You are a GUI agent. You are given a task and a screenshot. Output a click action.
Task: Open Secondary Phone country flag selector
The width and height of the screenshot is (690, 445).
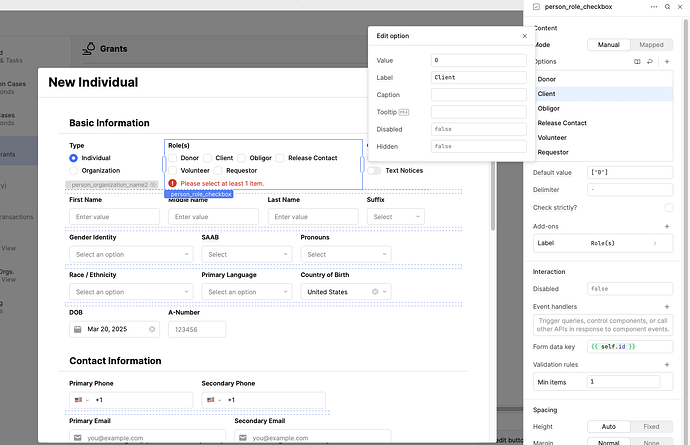[x=214, y=400]
